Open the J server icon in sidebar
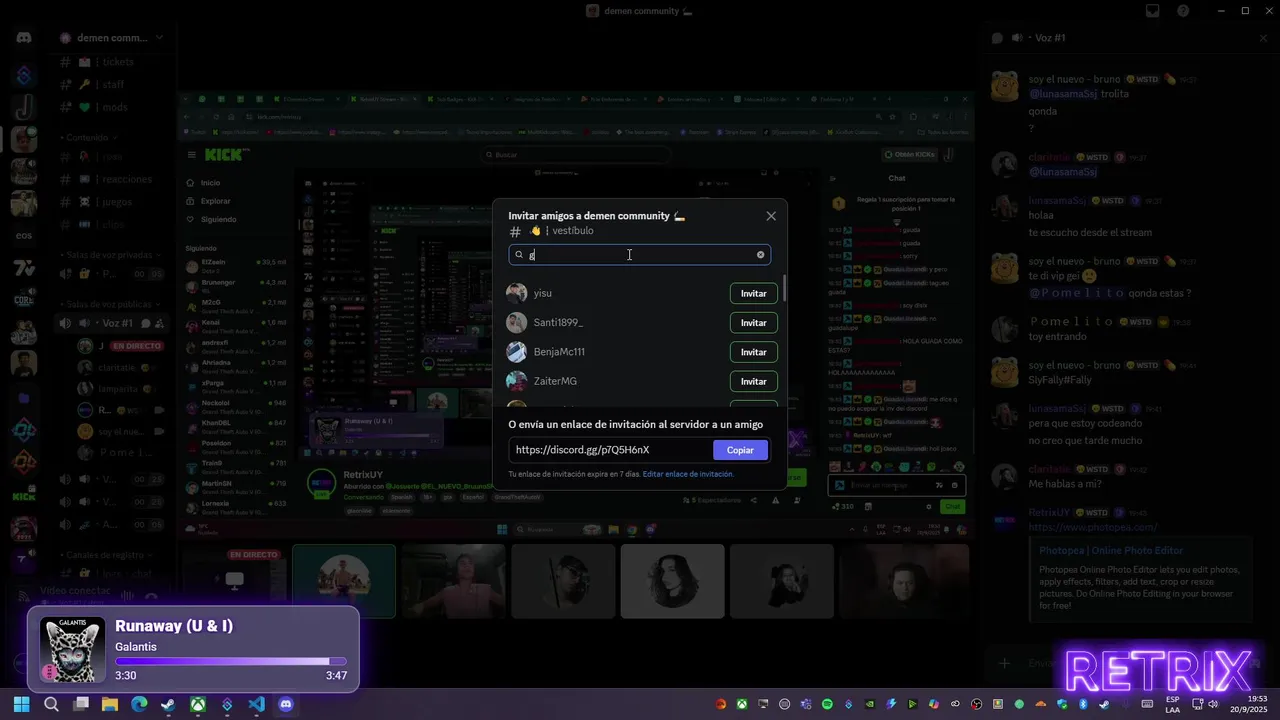The width and height of the screenshot is (1280, 720). tap(24, 107)
